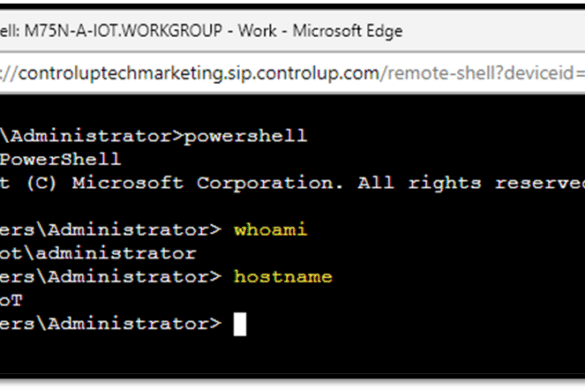Click the oT hostname output

pos(11,300)
